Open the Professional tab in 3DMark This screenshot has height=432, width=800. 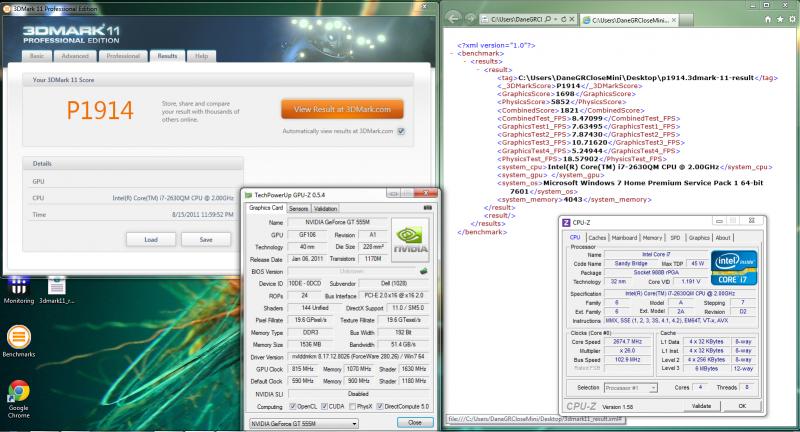point(123,56)
